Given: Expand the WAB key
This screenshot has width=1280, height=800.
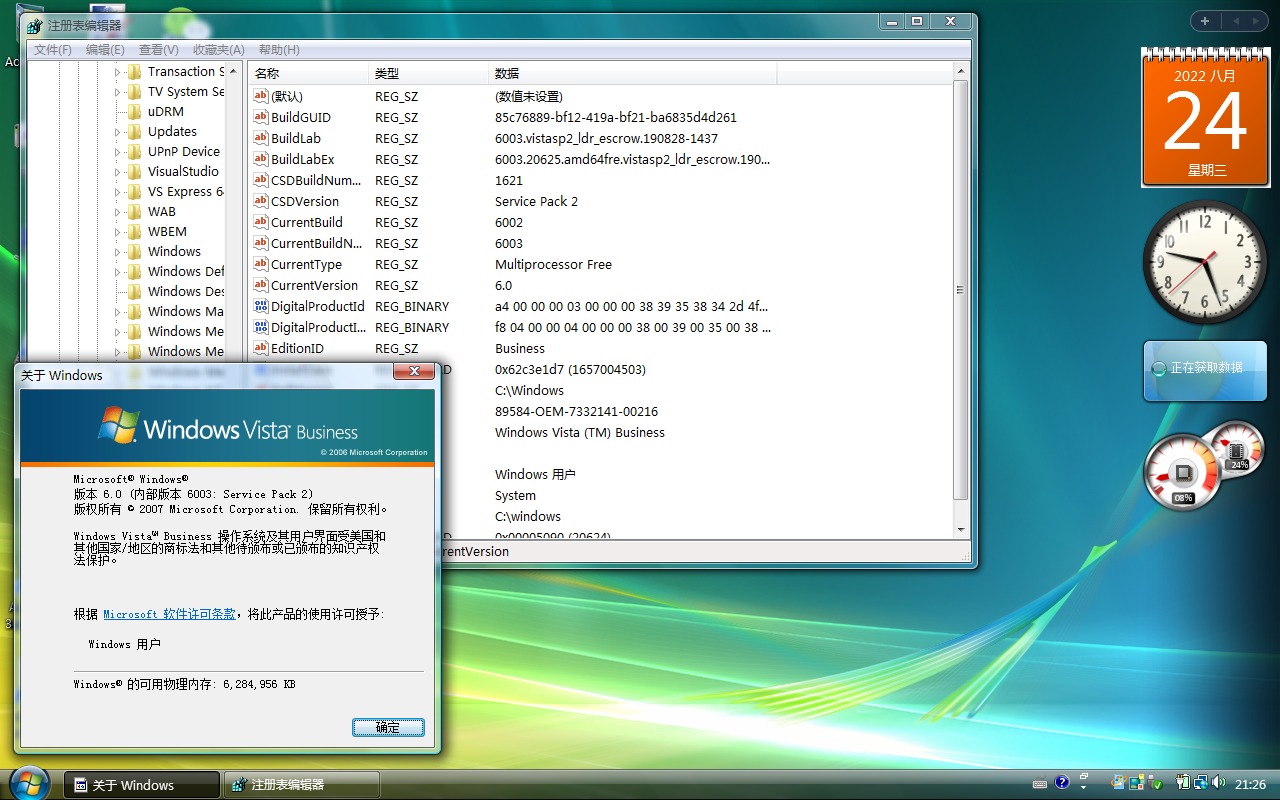Looking at the screenshot, I should (117, 212).
